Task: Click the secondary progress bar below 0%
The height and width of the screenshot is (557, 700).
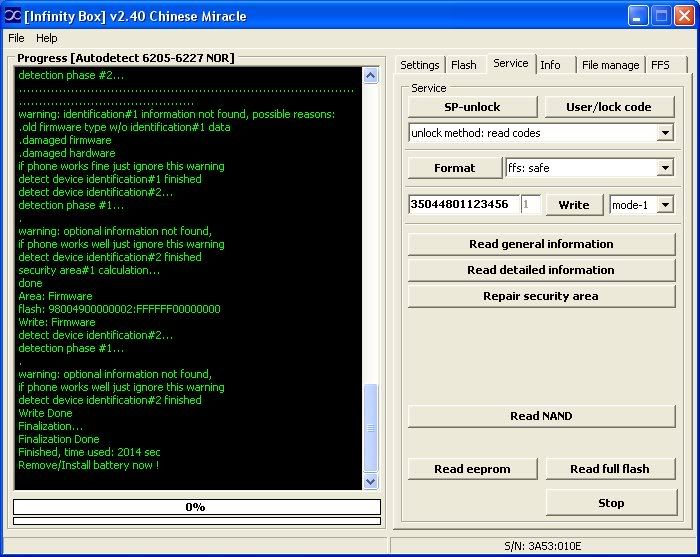Action: point(196,521)
